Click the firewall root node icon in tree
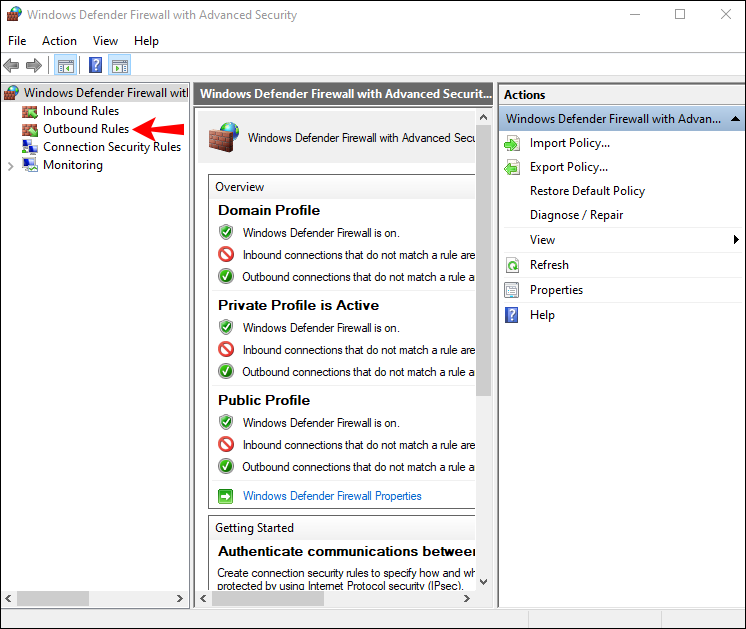This screenshot has height=629, width=746. point(12,93)
